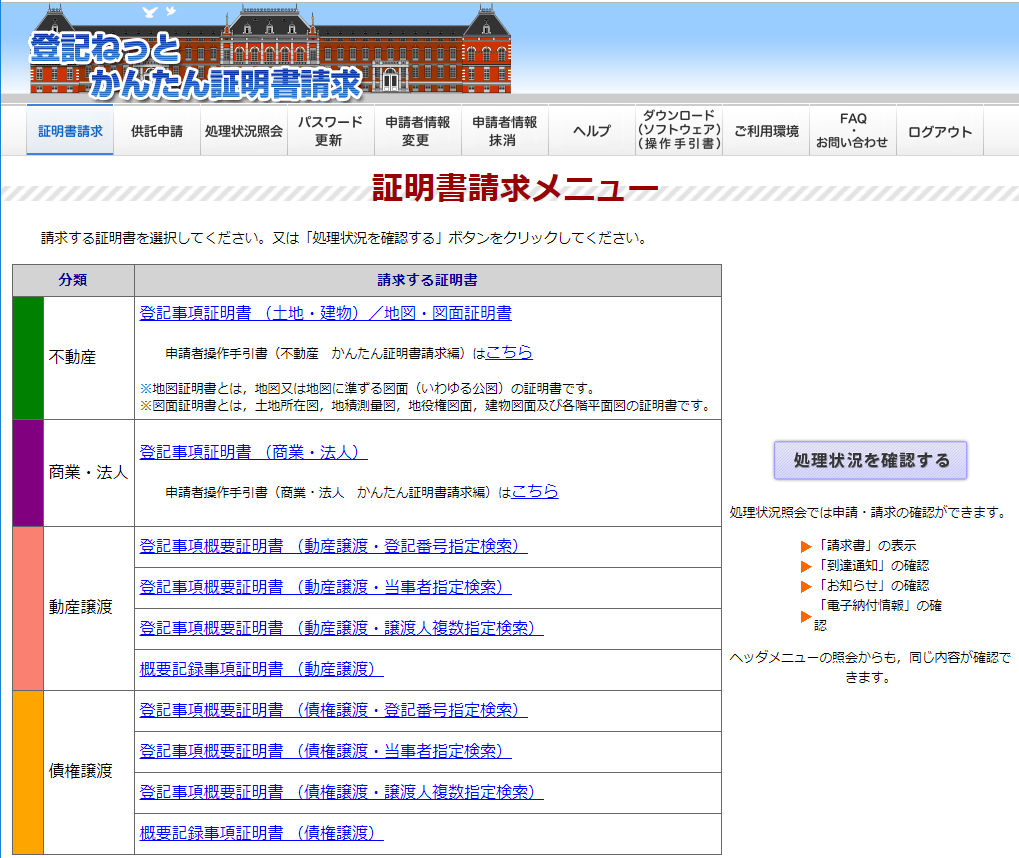
Task: View ご利用環境 page
Action: click(x=766, y=131)
